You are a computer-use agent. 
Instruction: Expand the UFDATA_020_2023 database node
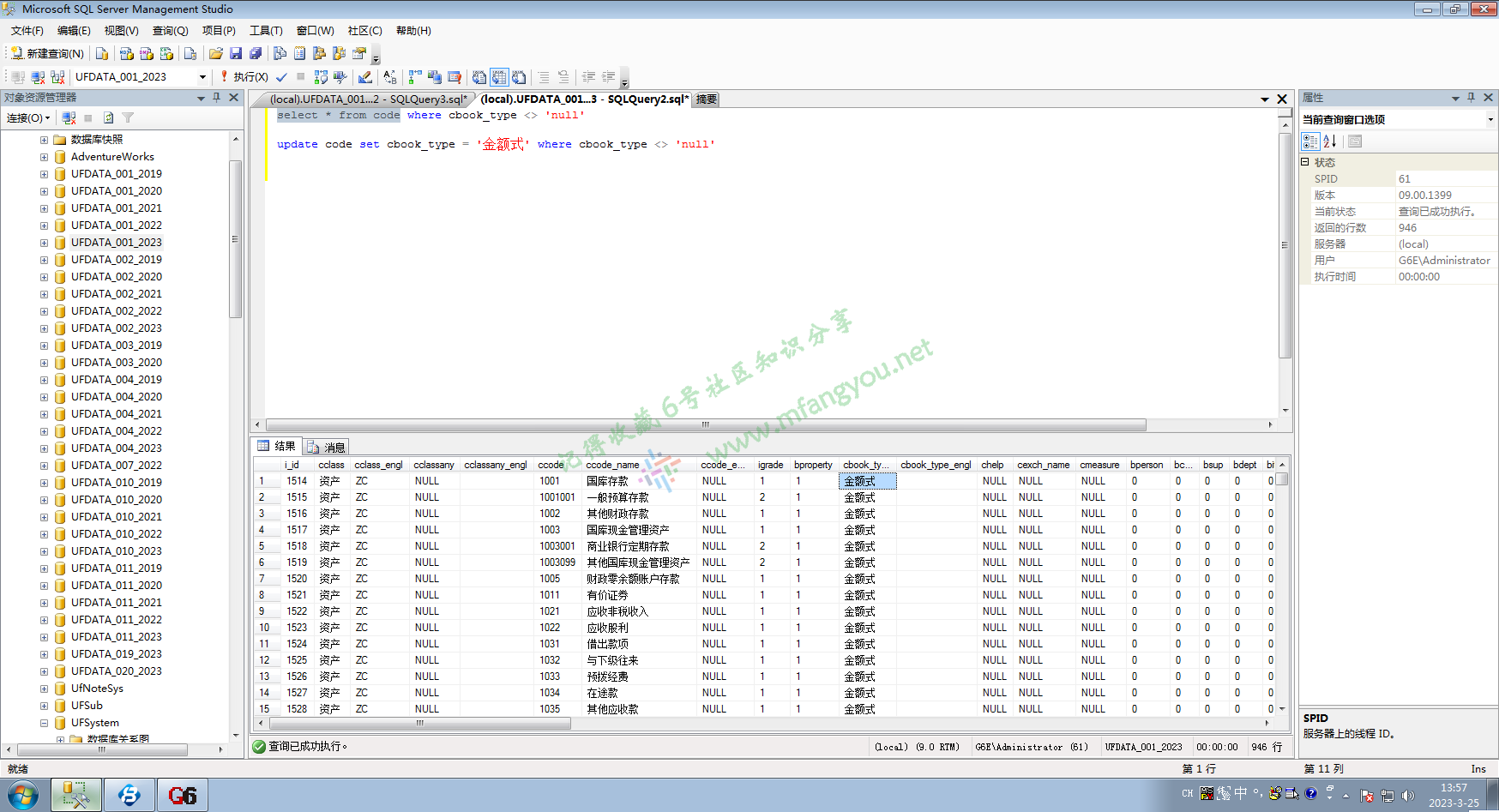point(44,671)
